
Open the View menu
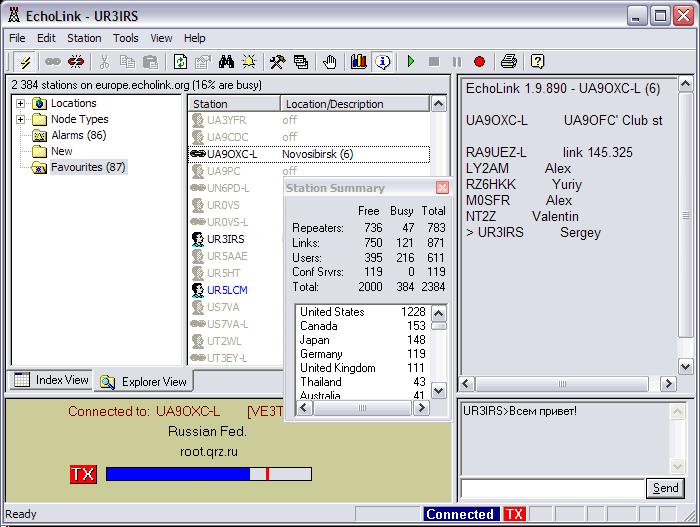(161, 38)
